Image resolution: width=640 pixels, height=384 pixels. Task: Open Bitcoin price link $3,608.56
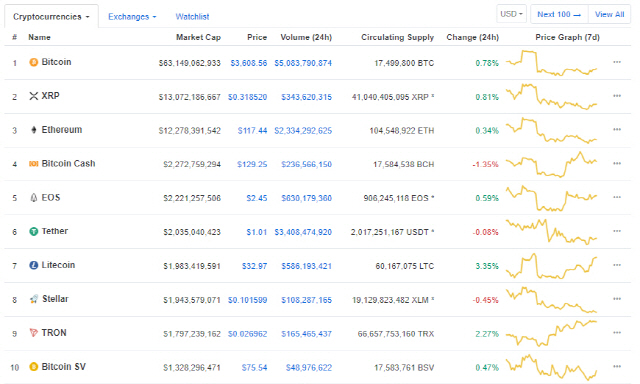[249, 63]
